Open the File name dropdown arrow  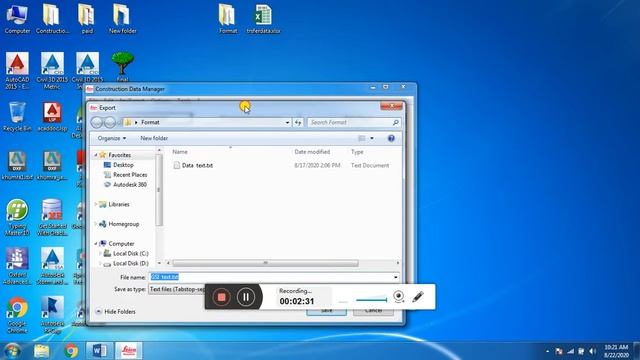395,277
